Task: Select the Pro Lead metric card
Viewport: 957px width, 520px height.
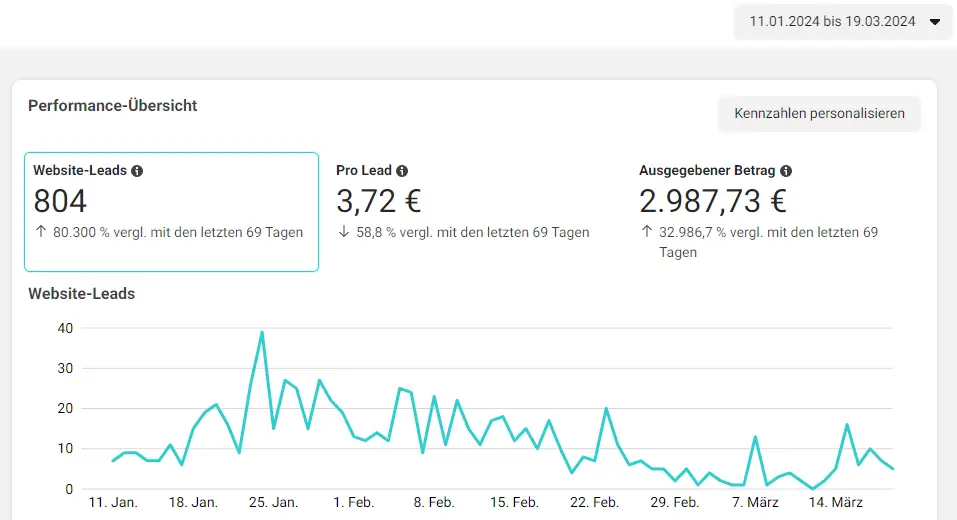Action: coord(474,212)
